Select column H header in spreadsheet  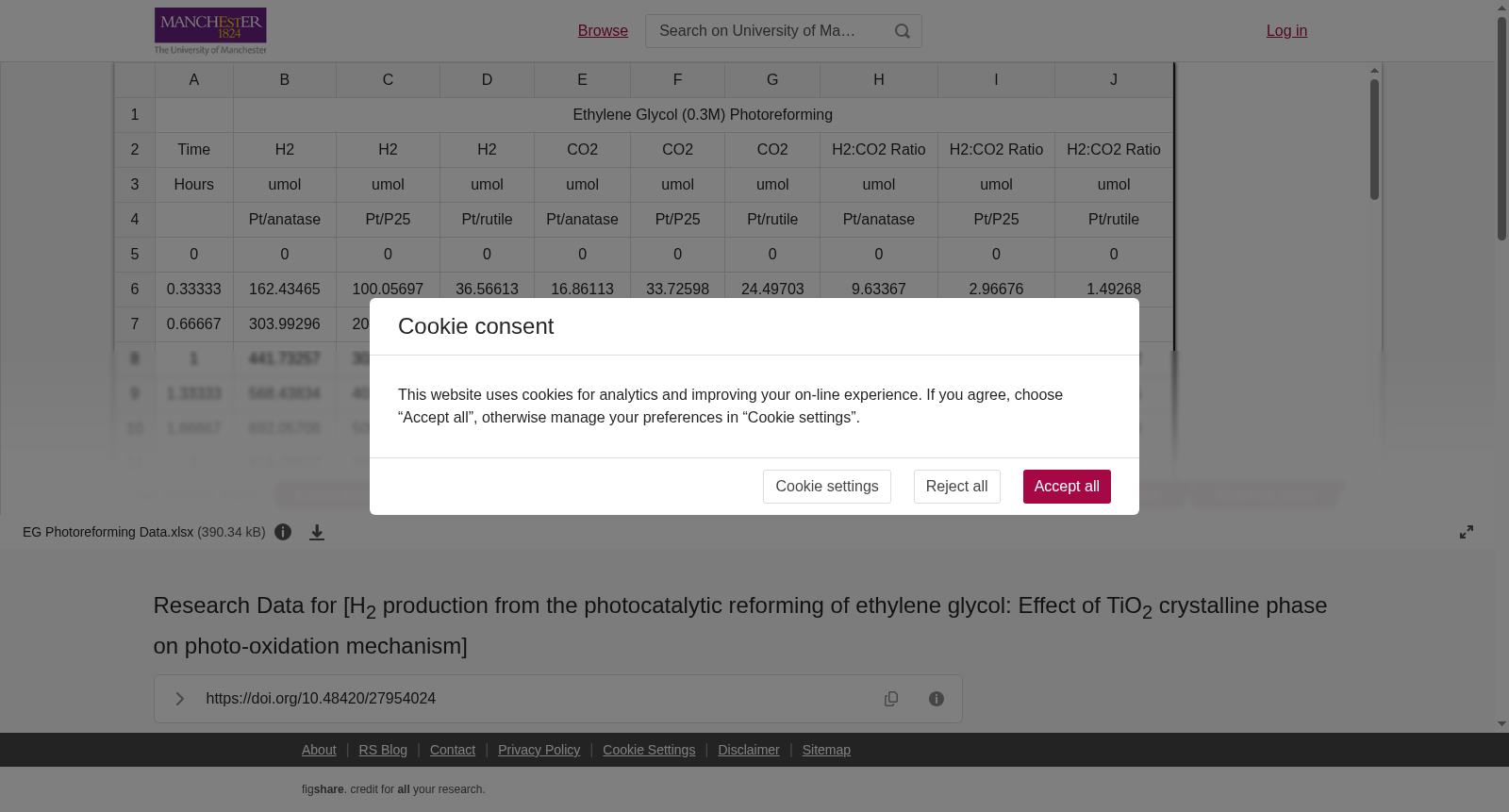[x=879, y=80]
